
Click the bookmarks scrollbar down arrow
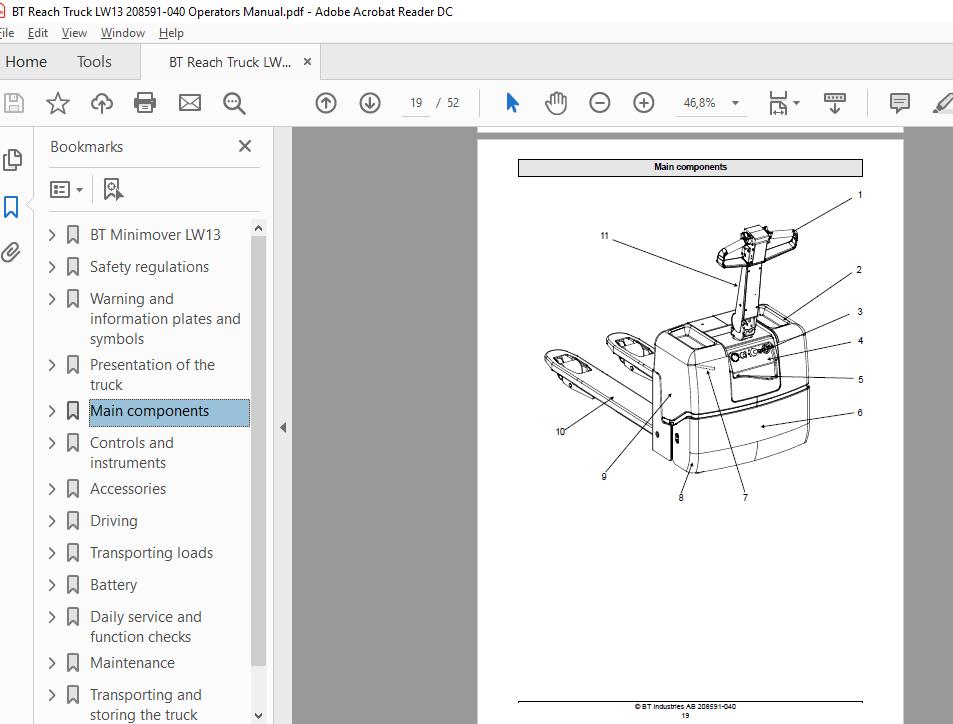(x=258, y=715)
